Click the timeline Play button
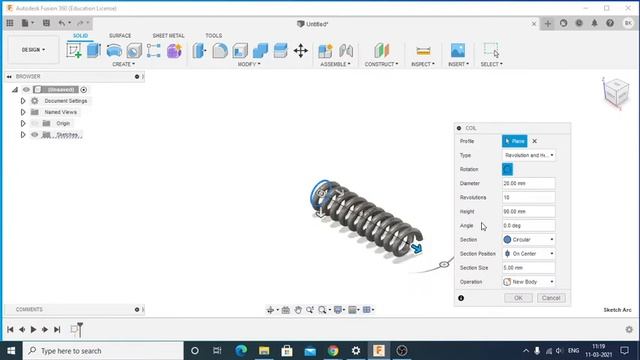 click(x=33, y=329)
